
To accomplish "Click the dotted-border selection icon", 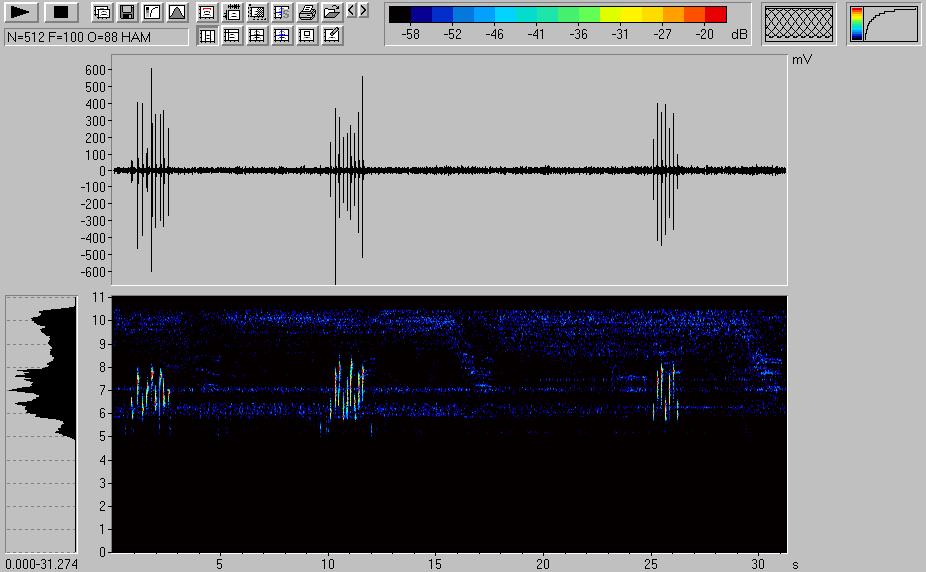I will pyautogui.click(x=257, y=13).
